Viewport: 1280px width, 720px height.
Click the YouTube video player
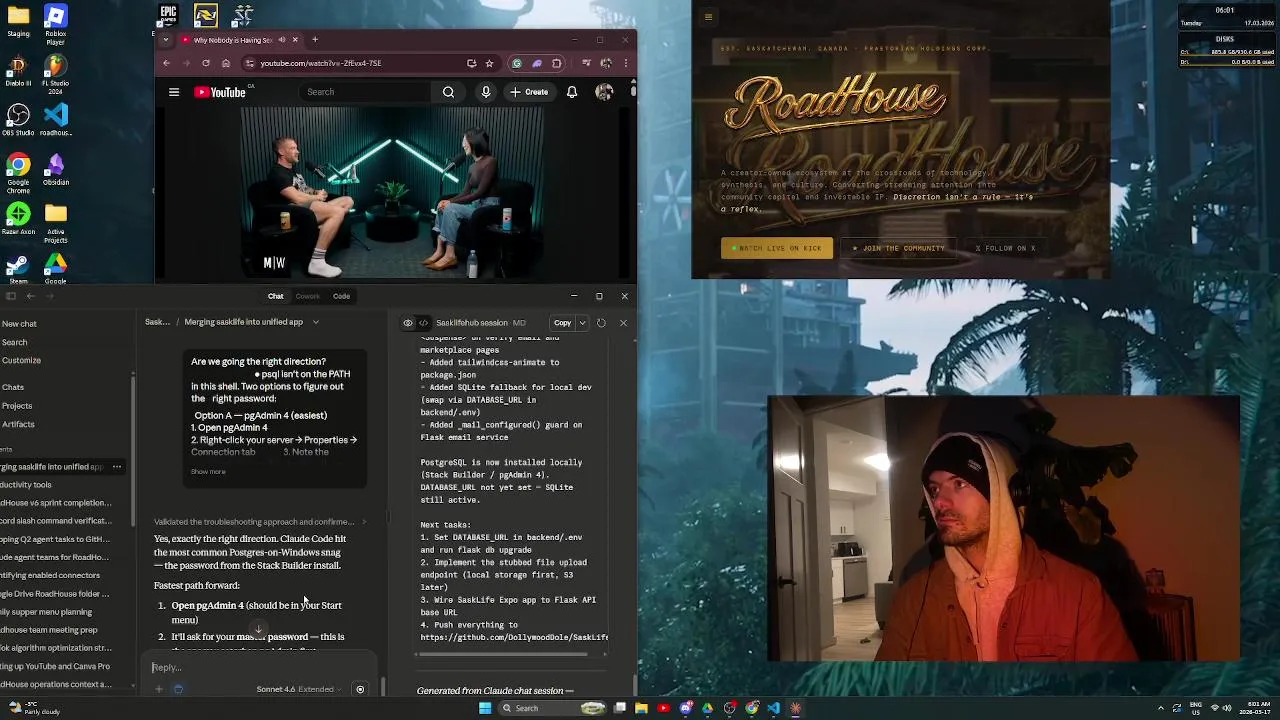pyautogui.click(x=392, y=192)
